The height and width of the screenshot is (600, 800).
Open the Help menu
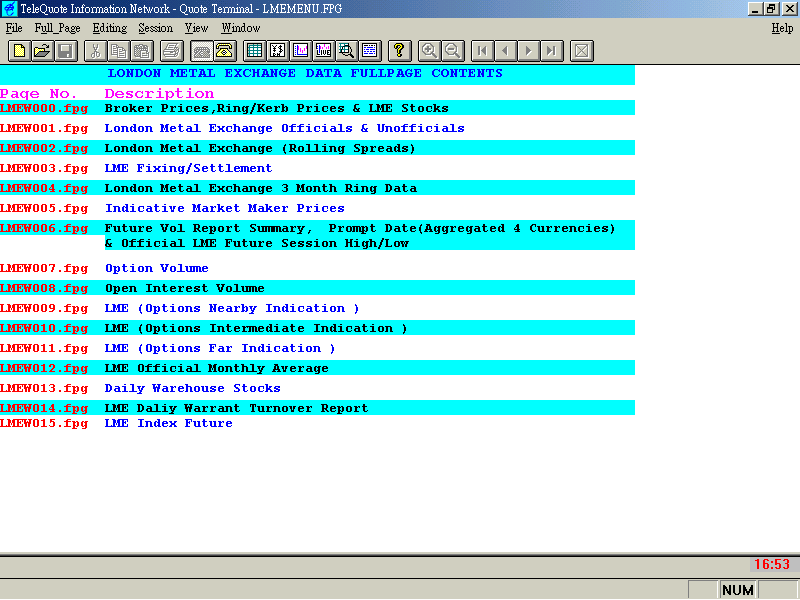(x=782, y=28)
